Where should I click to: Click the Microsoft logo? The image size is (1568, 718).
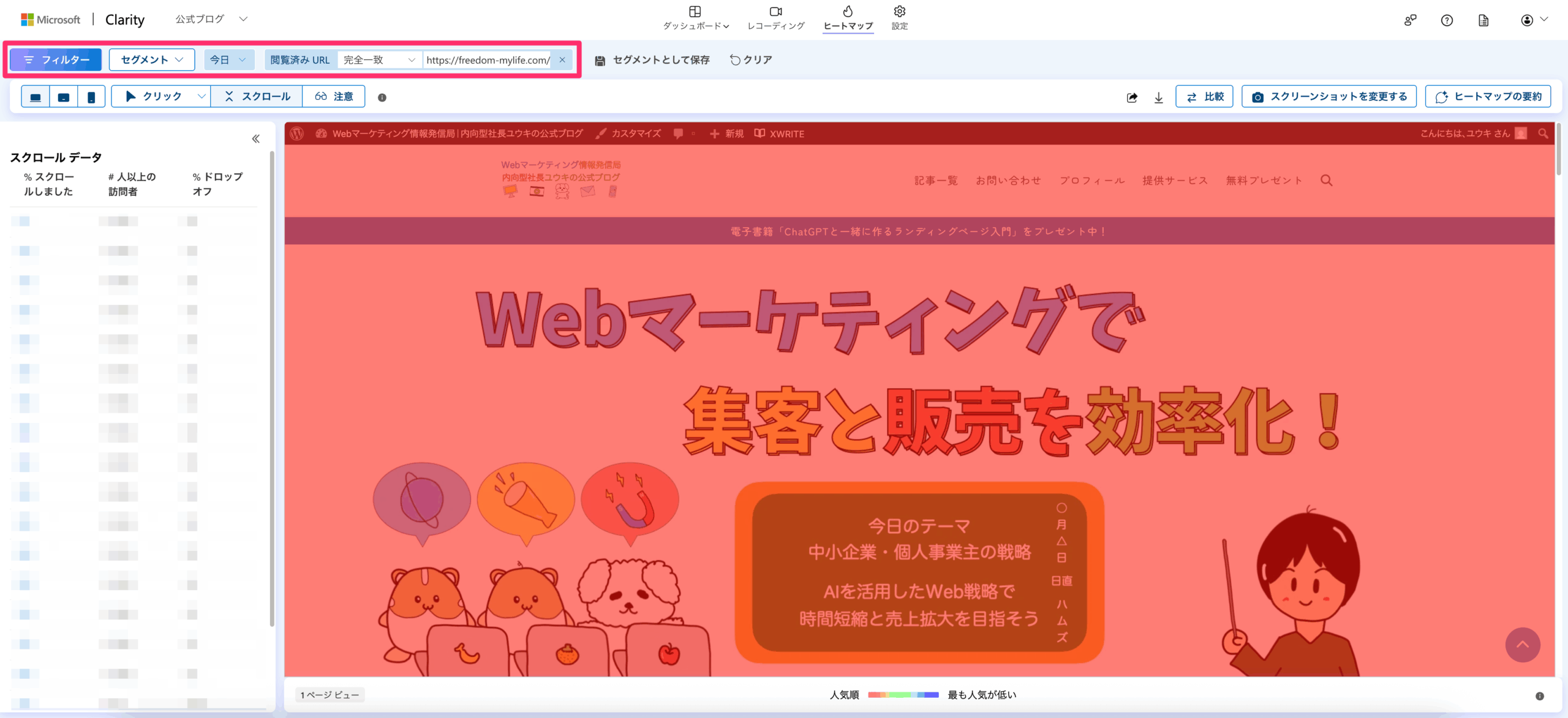click(x=50, y=20)
